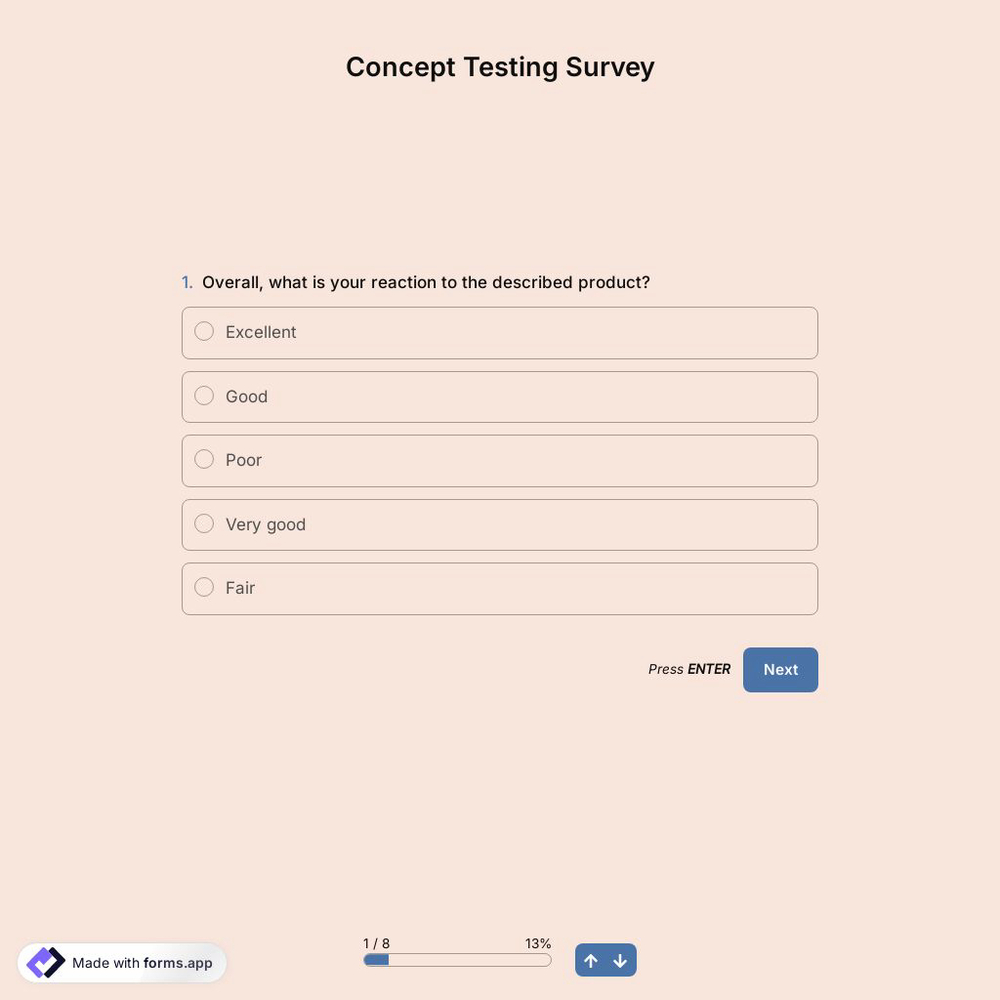Click the Concept Testing Survey title
The height and width of the screenshot is (1000, 1000).
500,66
